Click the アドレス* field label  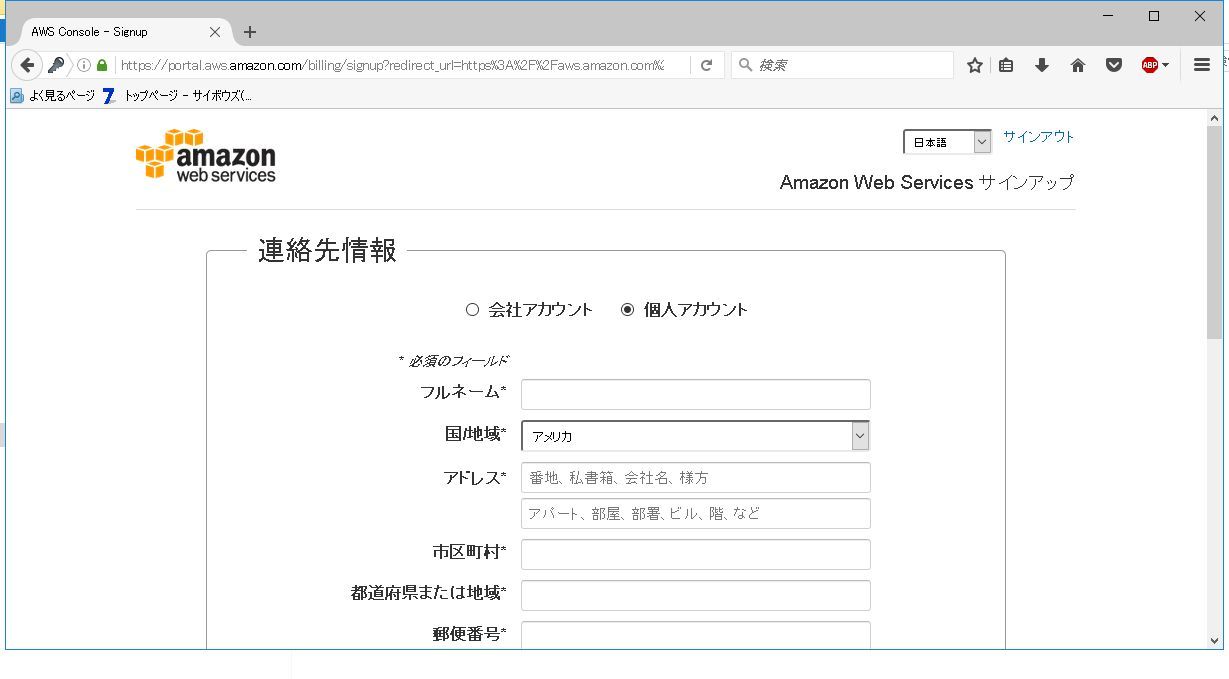[474, 478]
